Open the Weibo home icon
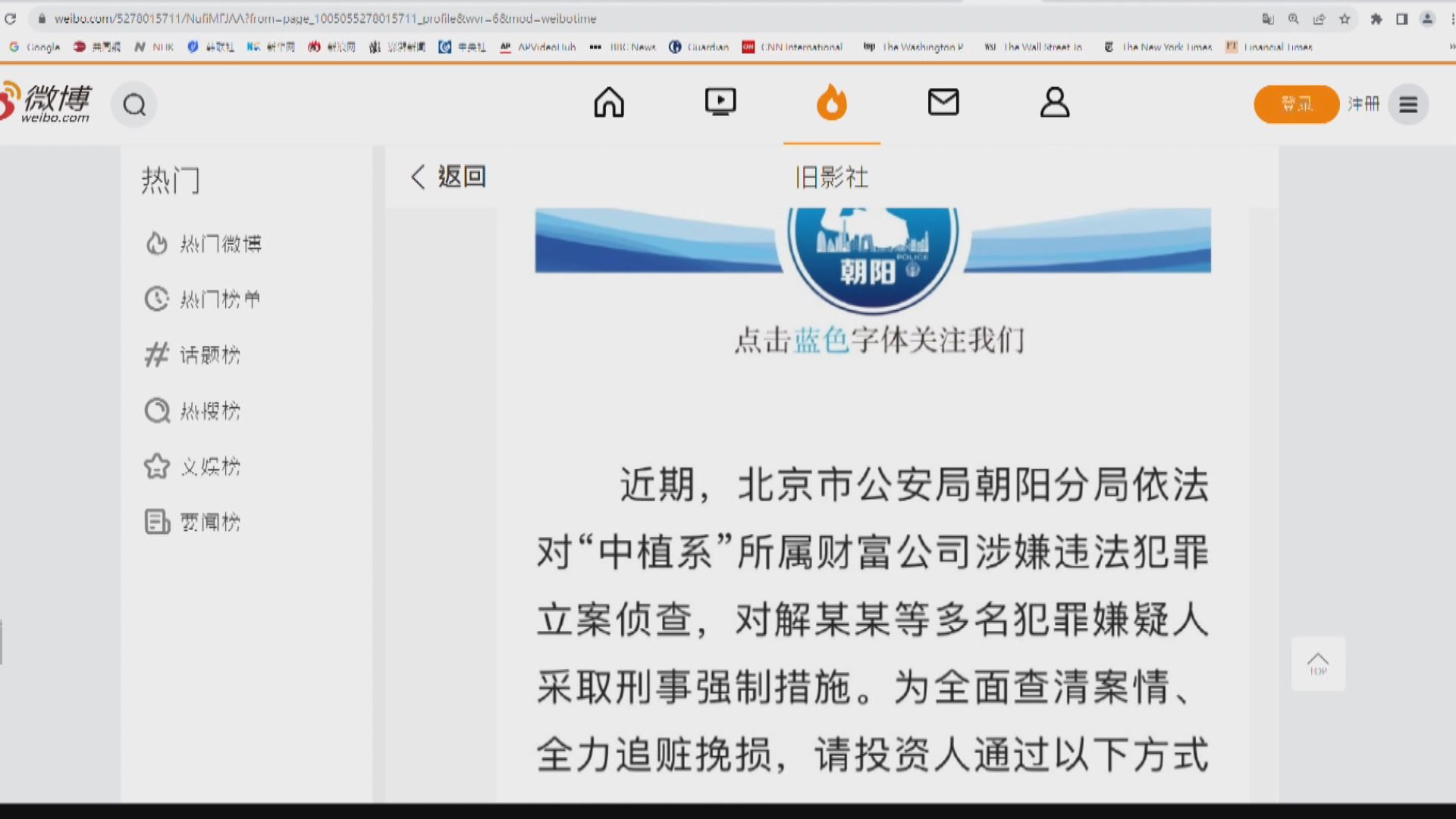This screenshot has width=1456, height=819. [608, 102]
